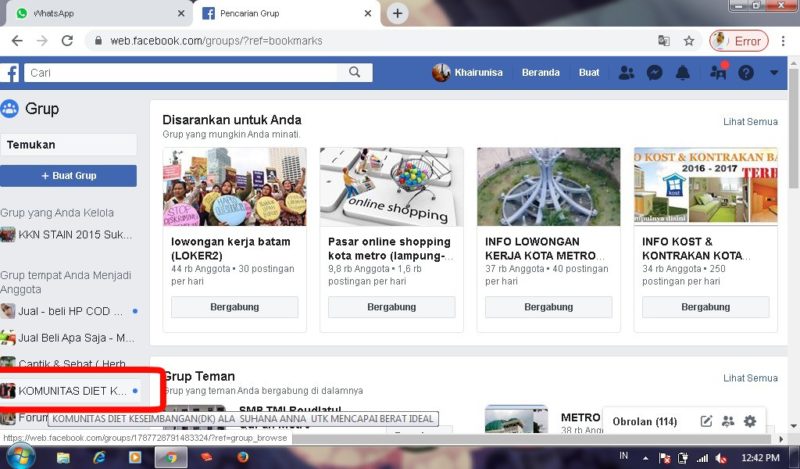The image size is (800, 469).
Task: Open Chrome three-dot menu
Action: click(x=783, y=41)
